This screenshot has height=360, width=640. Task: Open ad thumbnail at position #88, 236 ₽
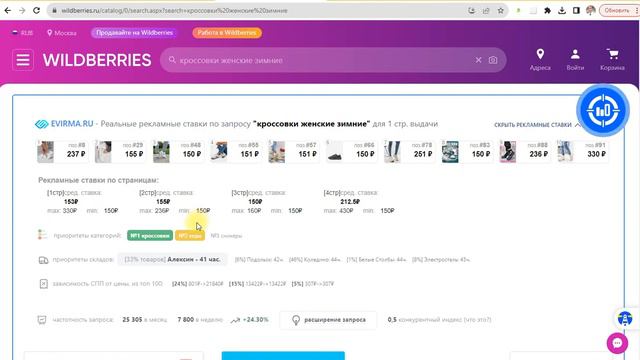coord(525,151)
